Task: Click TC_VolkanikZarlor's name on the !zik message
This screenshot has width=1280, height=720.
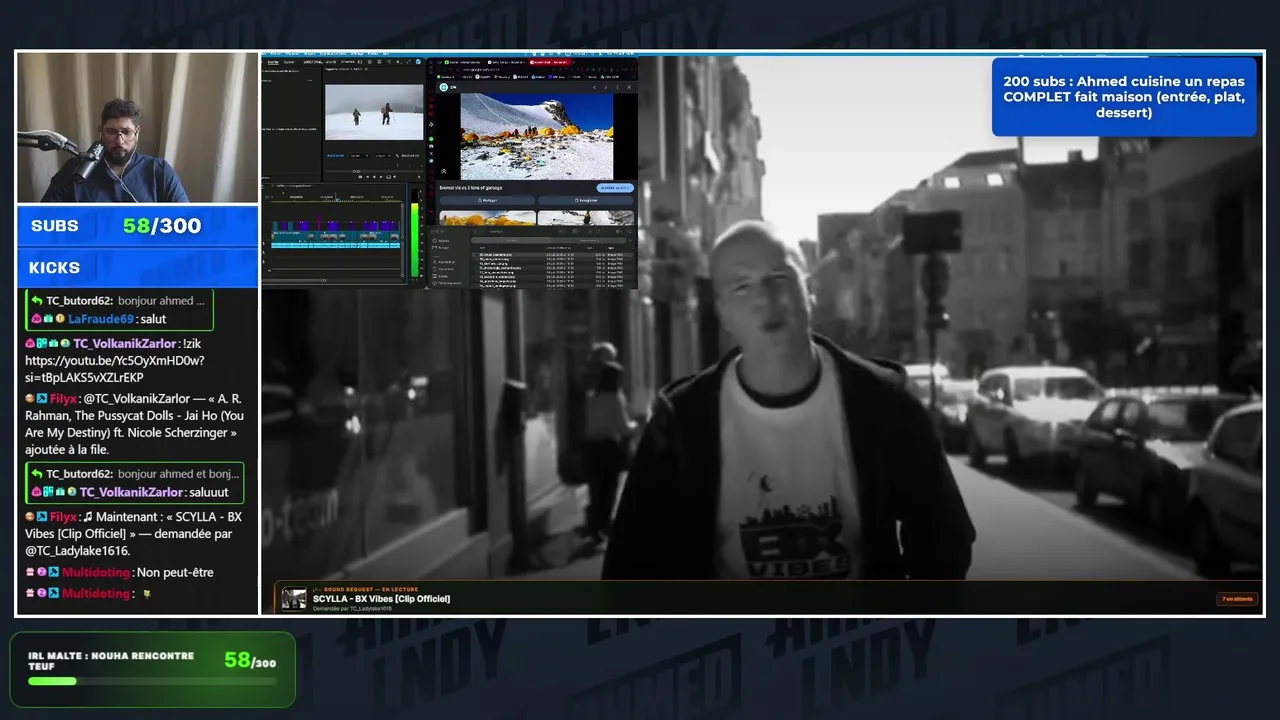Action: click(124, 344)
